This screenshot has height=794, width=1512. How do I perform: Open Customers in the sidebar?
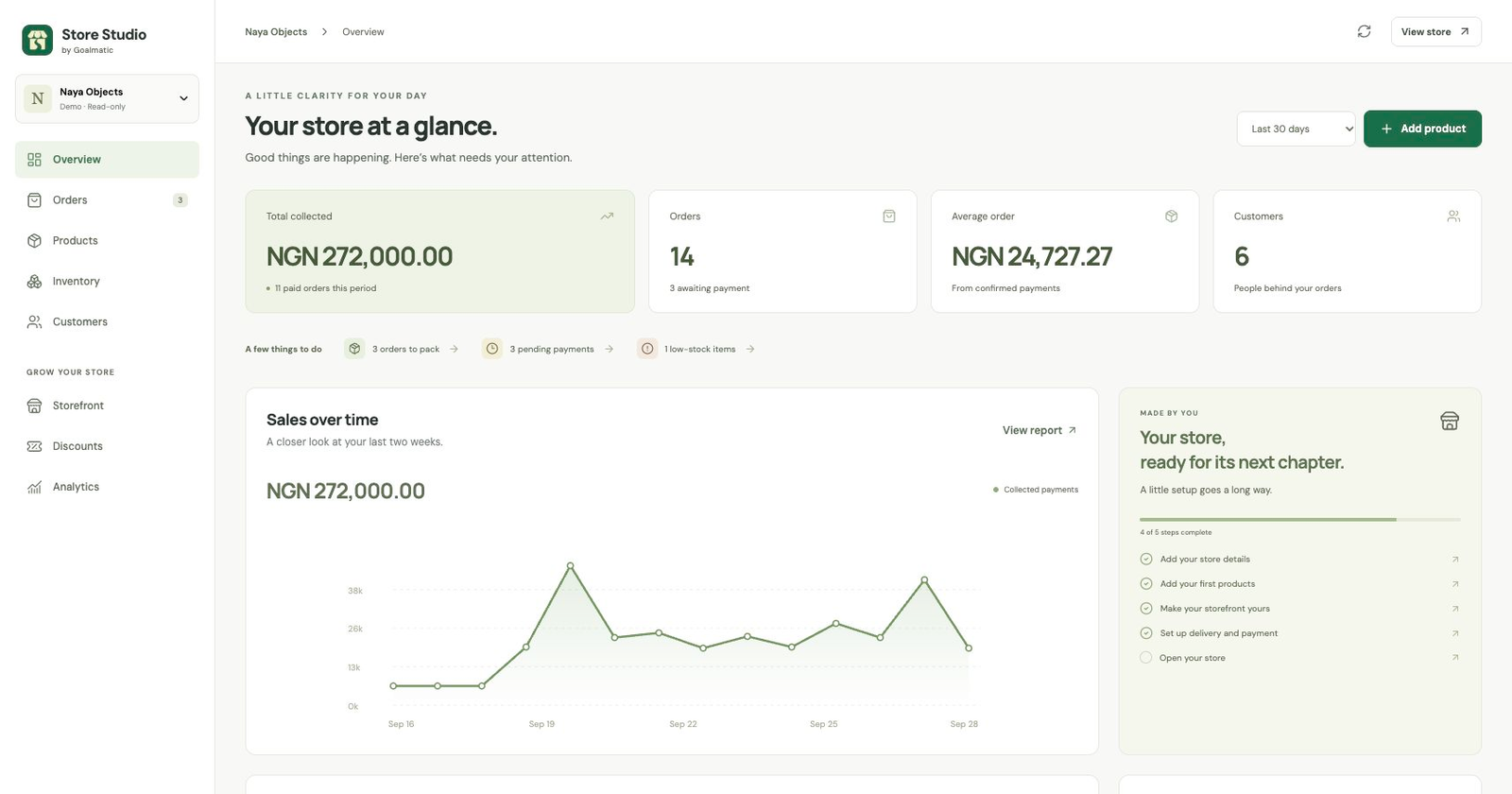(107, 322)
